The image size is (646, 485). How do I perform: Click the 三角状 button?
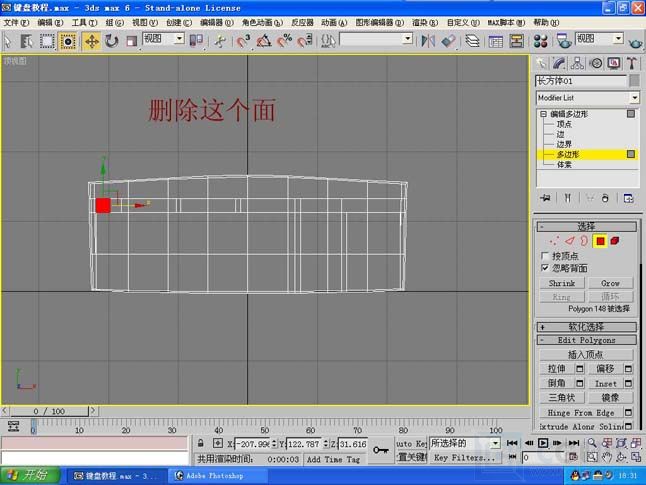click(x=562, y=398)
